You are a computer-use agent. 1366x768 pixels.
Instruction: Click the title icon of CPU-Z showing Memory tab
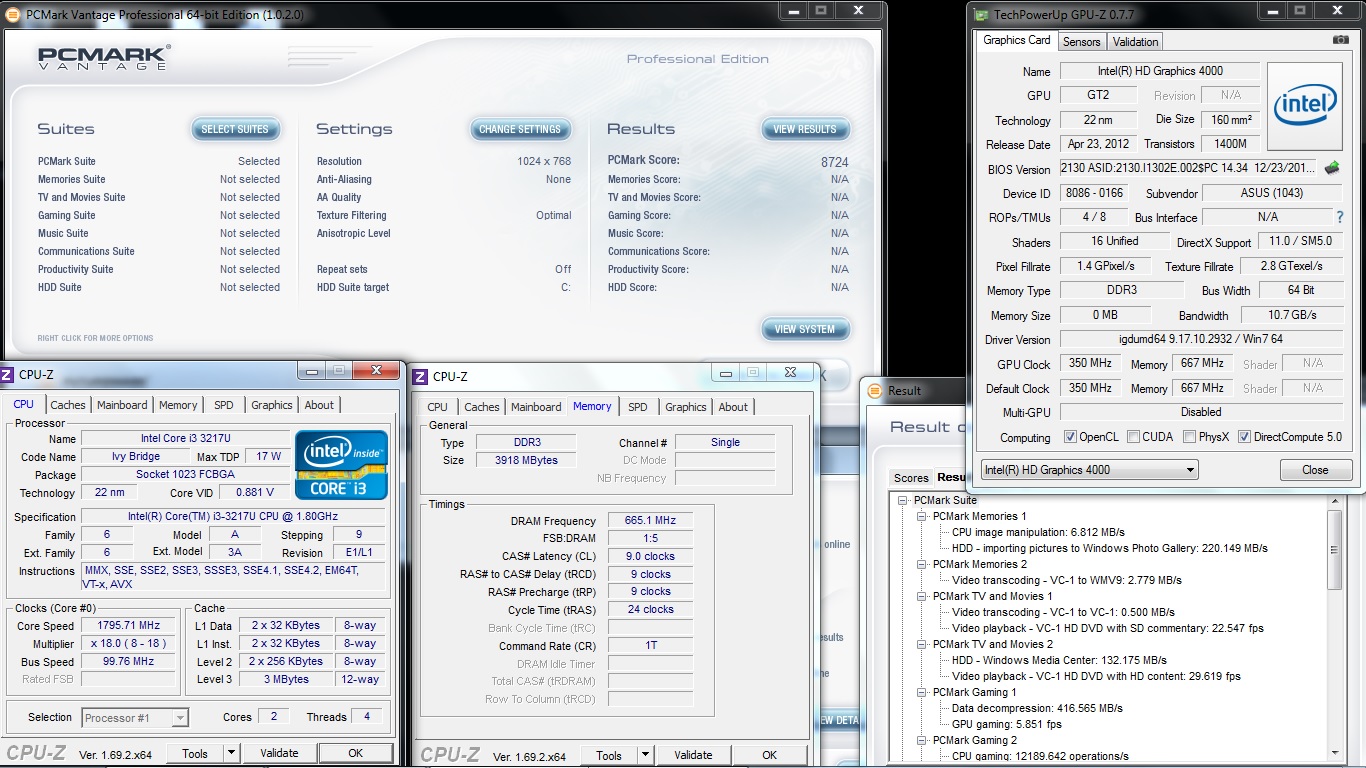(x=422, y=376)
